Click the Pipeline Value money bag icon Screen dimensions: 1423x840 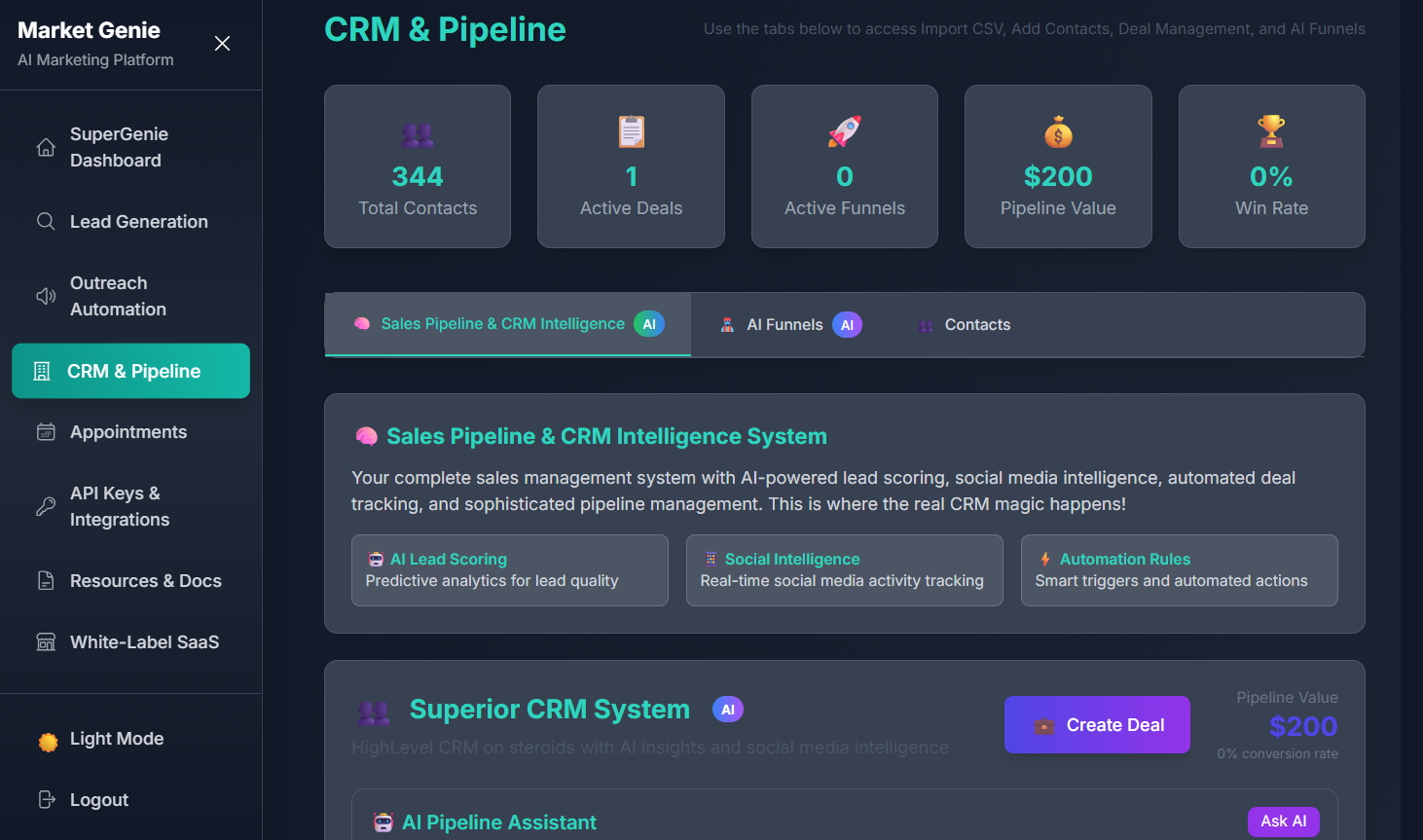pyautogui.click(x=1057, y=132)
